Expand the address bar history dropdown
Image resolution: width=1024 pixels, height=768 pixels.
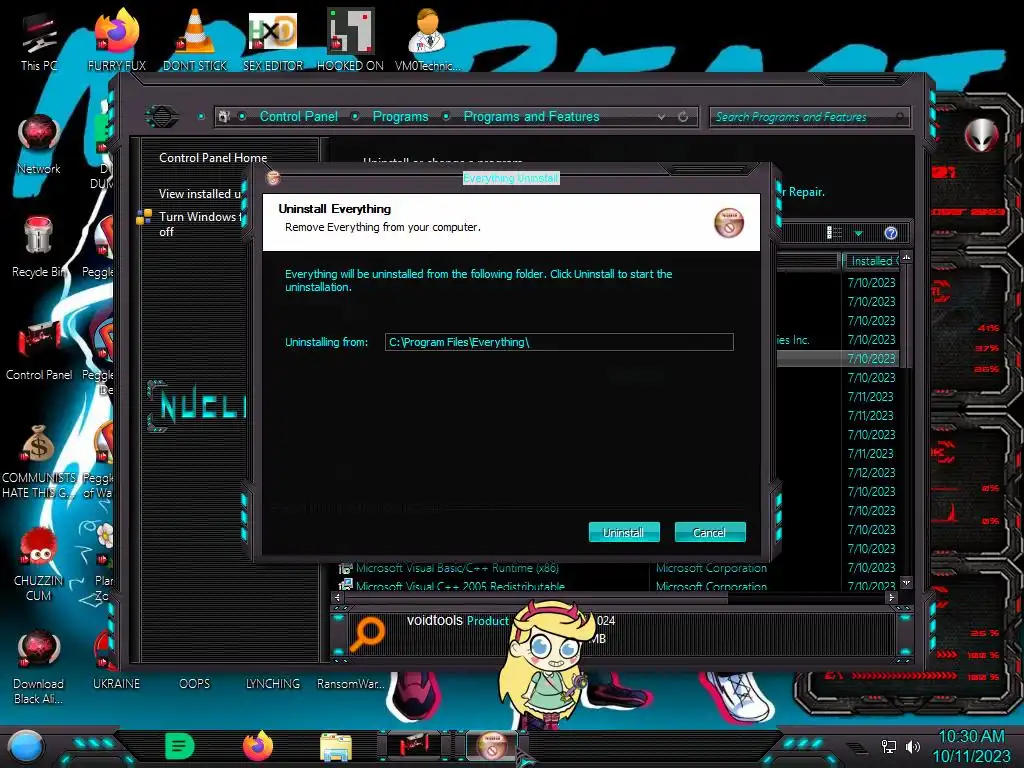pyautogui.click(x=662, y=117)
